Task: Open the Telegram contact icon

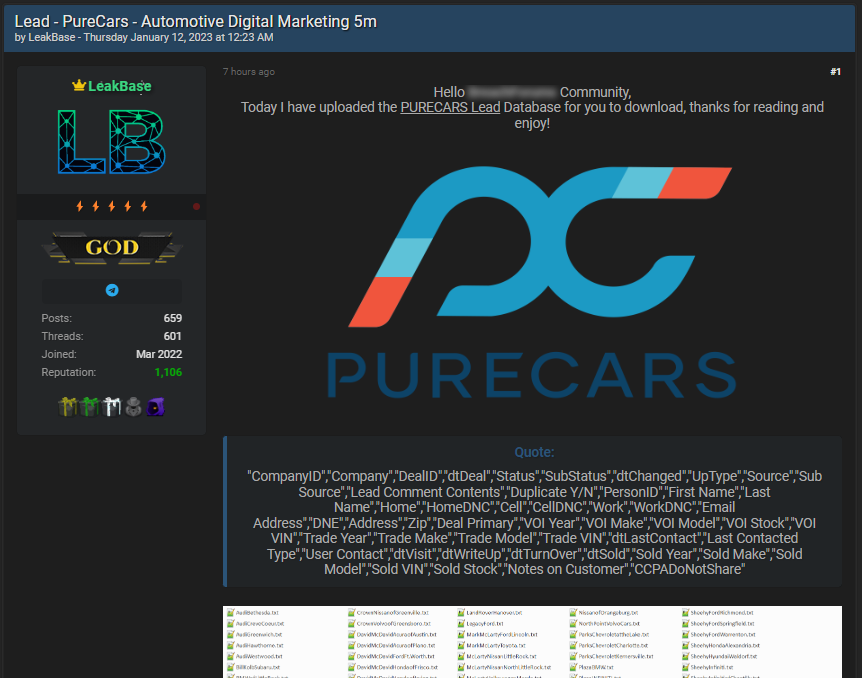Action: pos(112,290)
